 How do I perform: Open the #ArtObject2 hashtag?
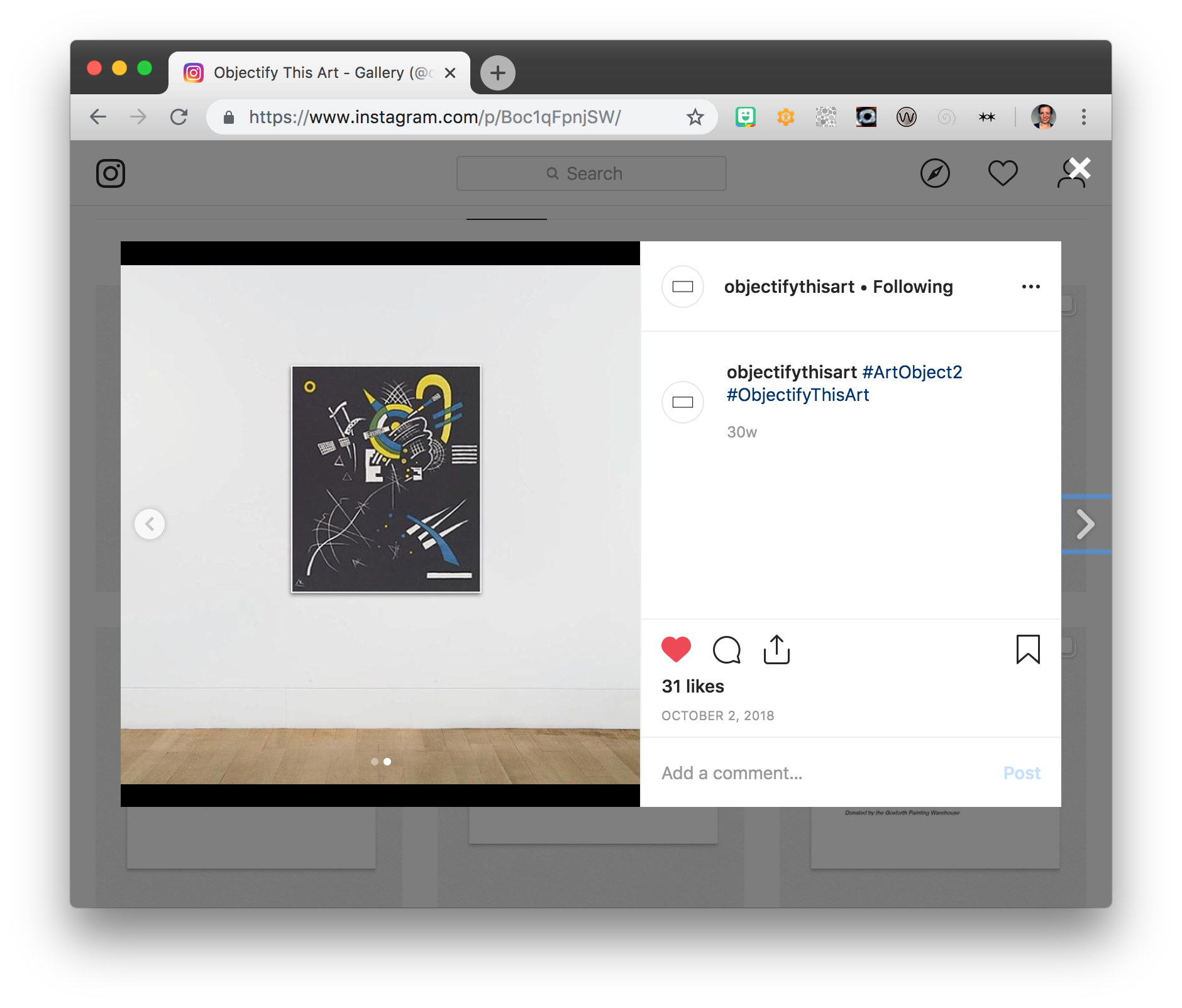(912, 372)
